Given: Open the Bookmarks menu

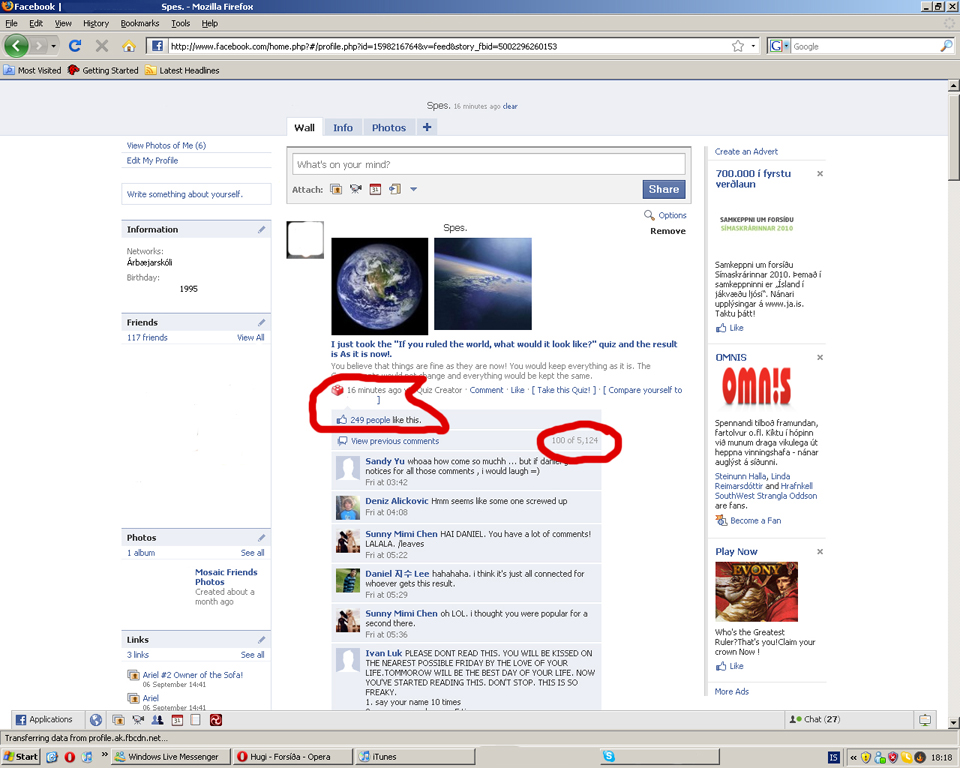Looking at the screenshot, I should pos(140,23).
